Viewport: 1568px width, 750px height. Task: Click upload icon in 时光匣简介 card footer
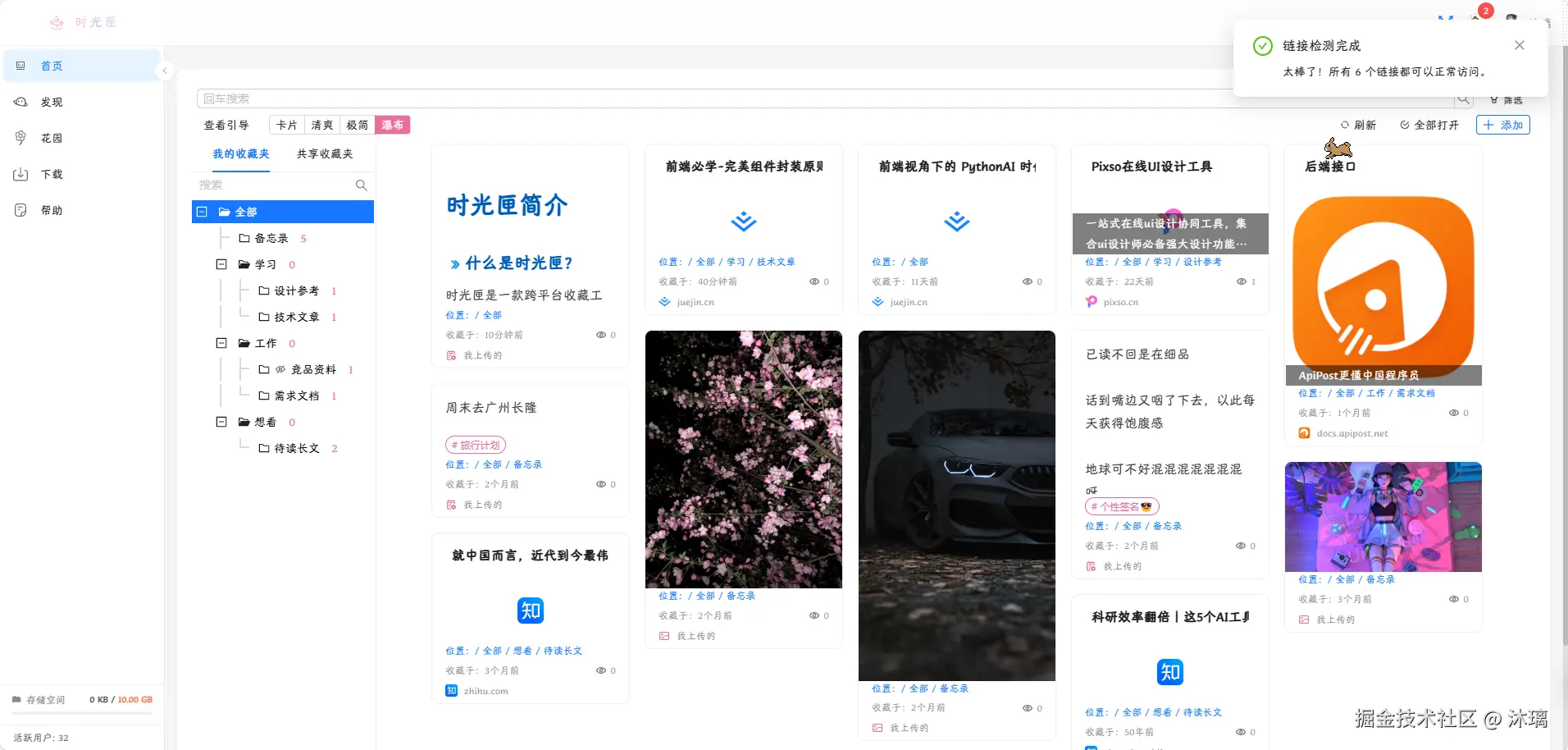coord(452,355)
